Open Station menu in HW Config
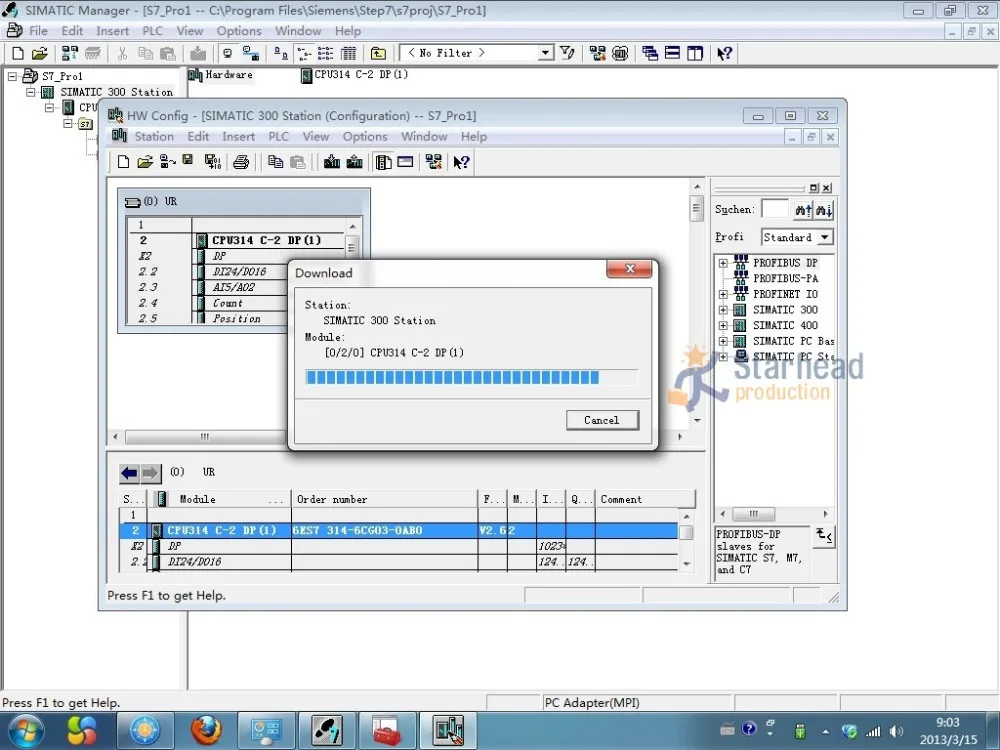Viewport: 1000px width, 750px height. click(x=154, y=136)
